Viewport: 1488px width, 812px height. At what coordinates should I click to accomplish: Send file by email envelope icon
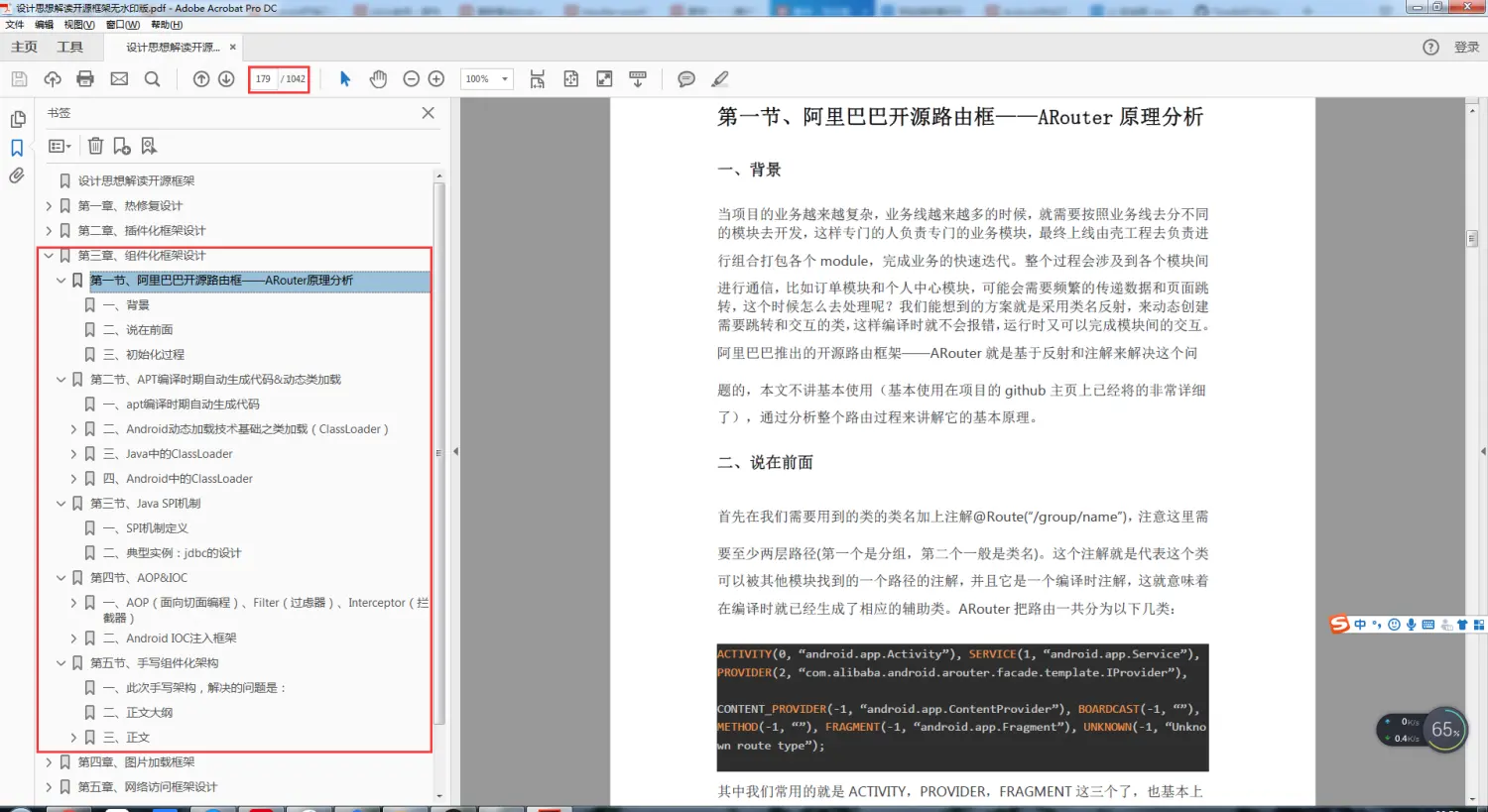click(119, 79)
